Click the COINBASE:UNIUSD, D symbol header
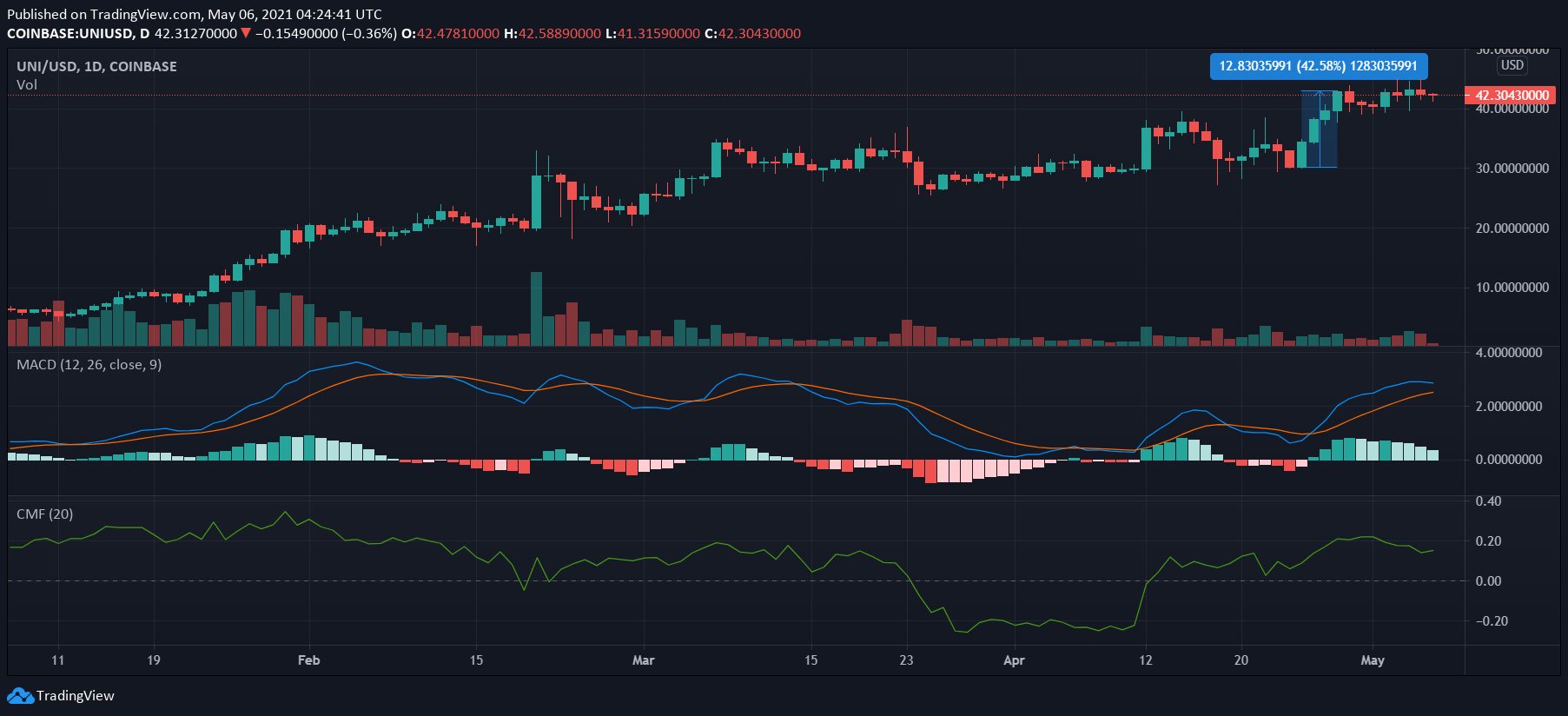Image resolution: width=1568 pixels, height=716 pixels. click(78, 33)
